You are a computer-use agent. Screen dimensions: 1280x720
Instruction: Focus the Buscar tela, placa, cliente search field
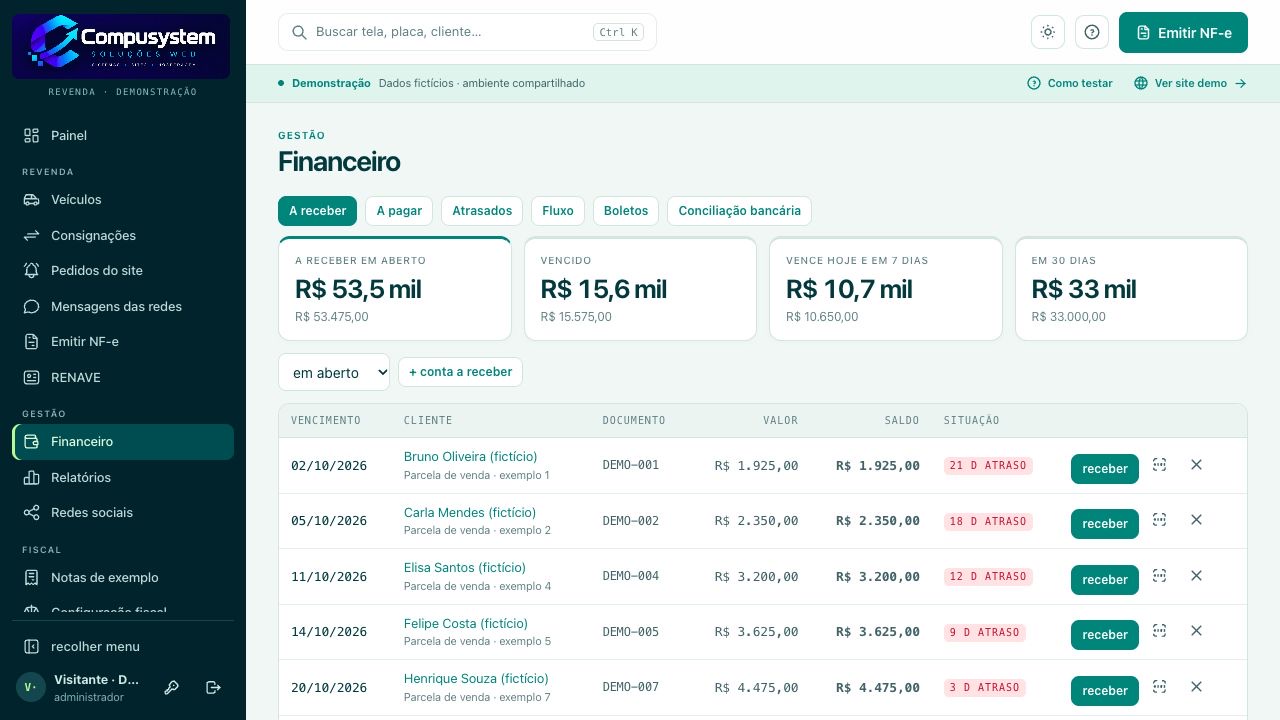tap(467, 32)
